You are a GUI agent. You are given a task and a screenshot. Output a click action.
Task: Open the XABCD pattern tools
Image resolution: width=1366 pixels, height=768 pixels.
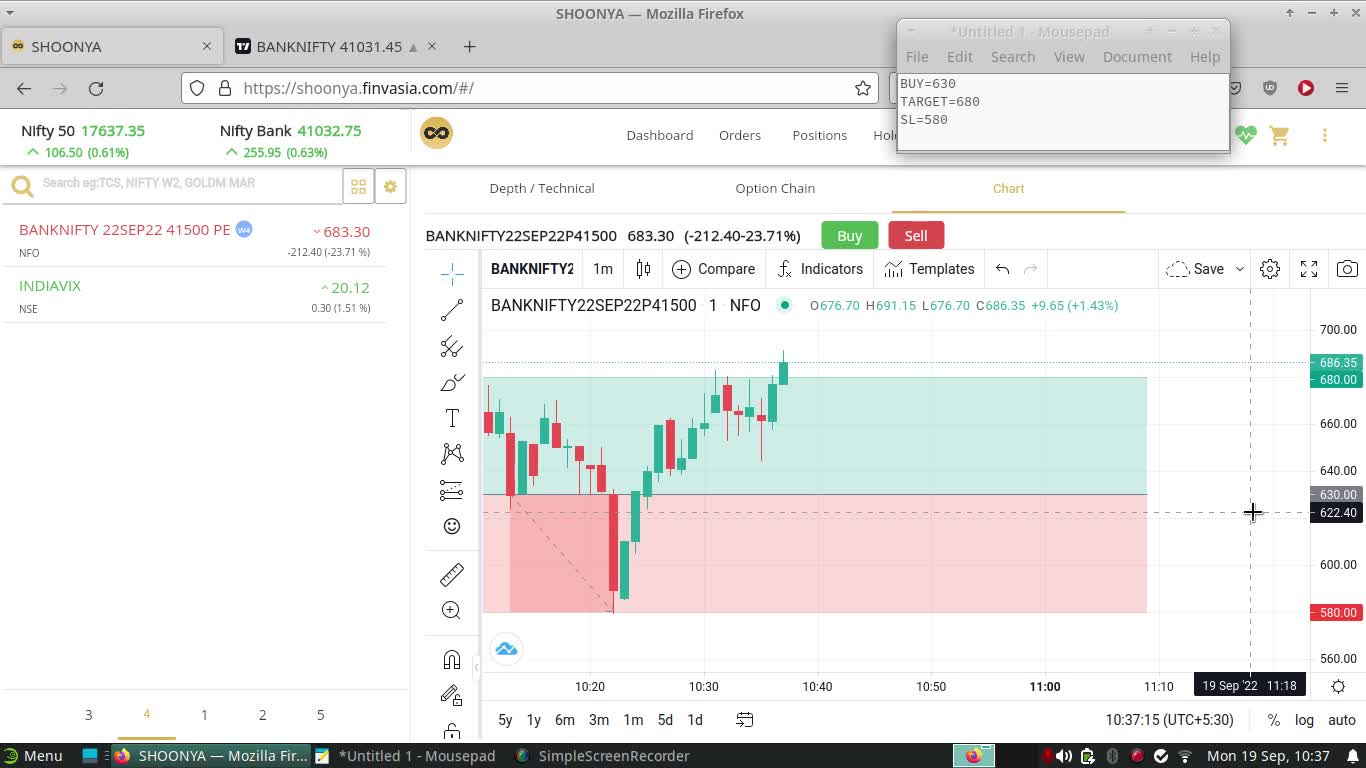coord(452,454)
